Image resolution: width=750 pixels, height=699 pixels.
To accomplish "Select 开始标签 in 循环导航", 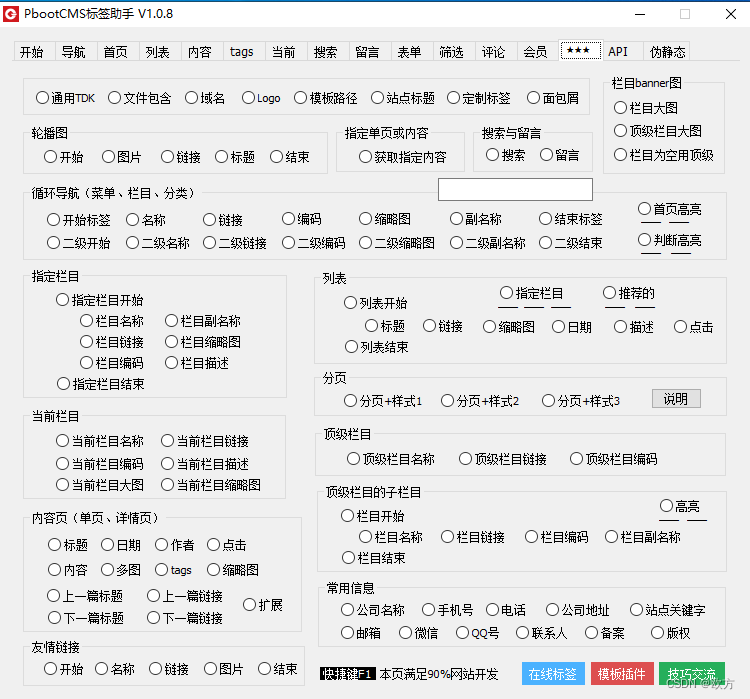I will tap(78, 220).
